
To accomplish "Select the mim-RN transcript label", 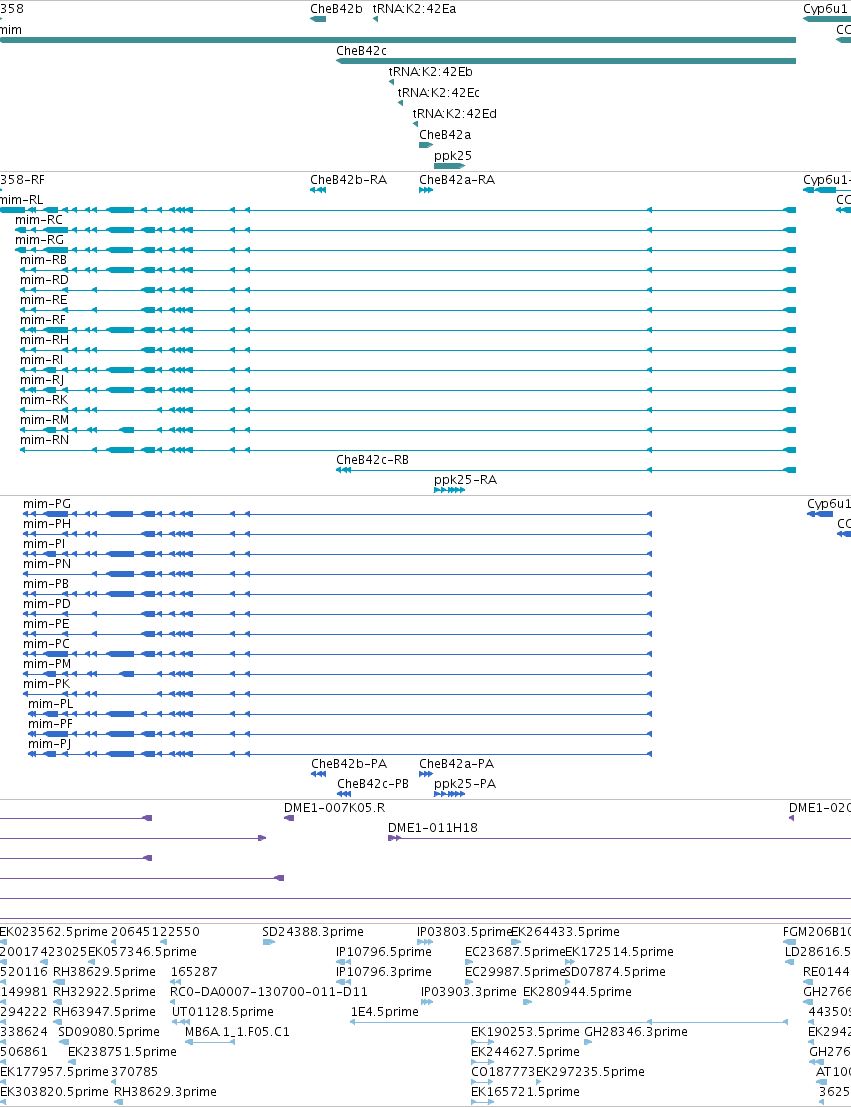I will pyautogui.click(x=44, y=440).
